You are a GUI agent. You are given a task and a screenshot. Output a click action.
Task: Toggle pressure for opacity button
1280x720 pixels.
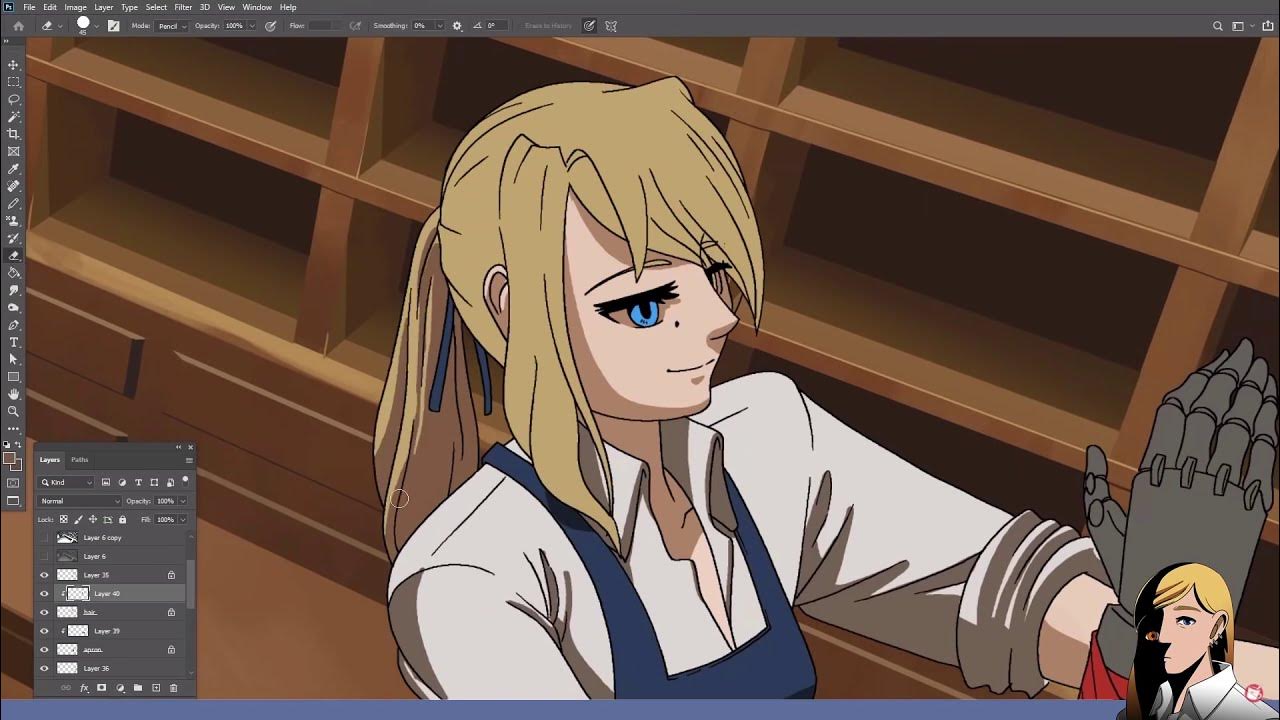click(270, 26)
